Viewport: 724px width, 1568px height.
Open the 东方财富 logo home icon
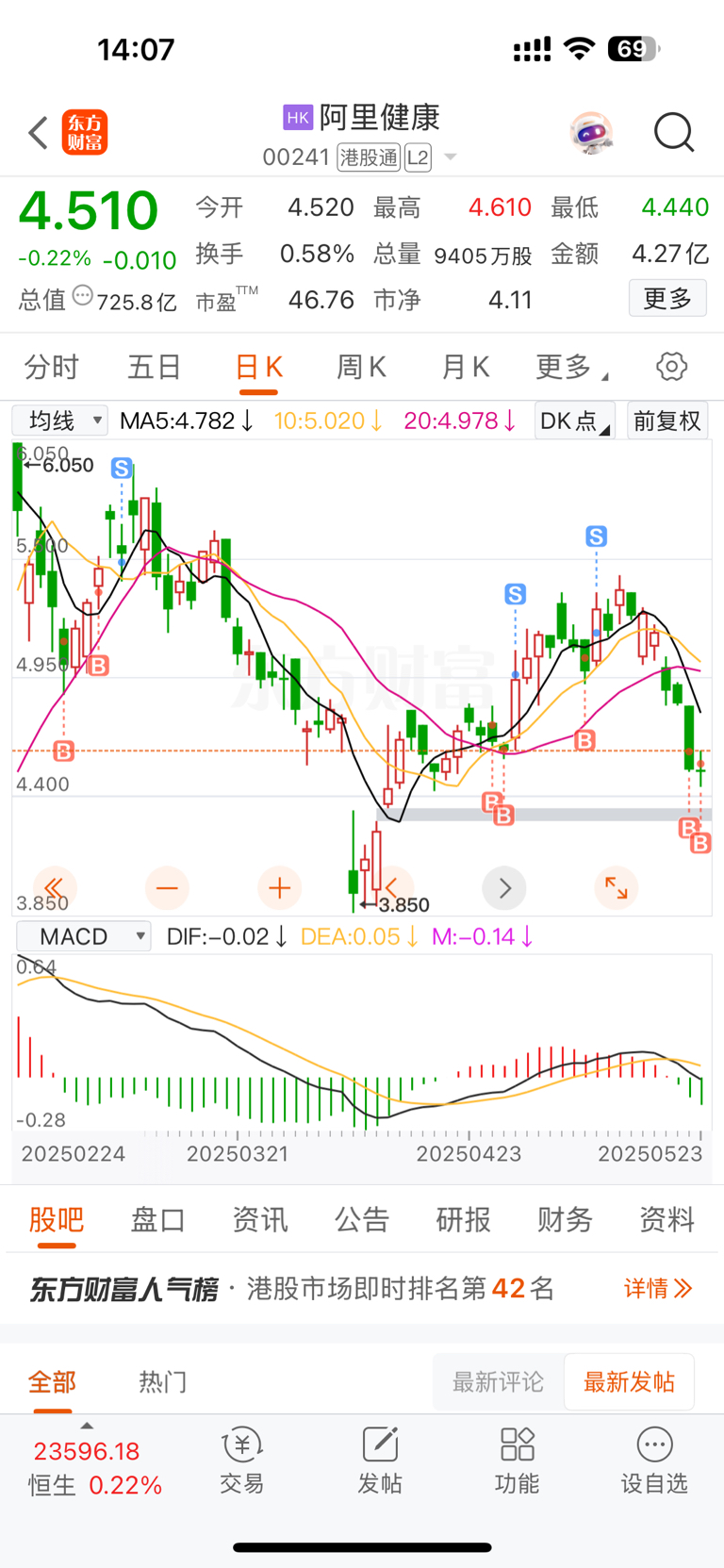(85, 132)
